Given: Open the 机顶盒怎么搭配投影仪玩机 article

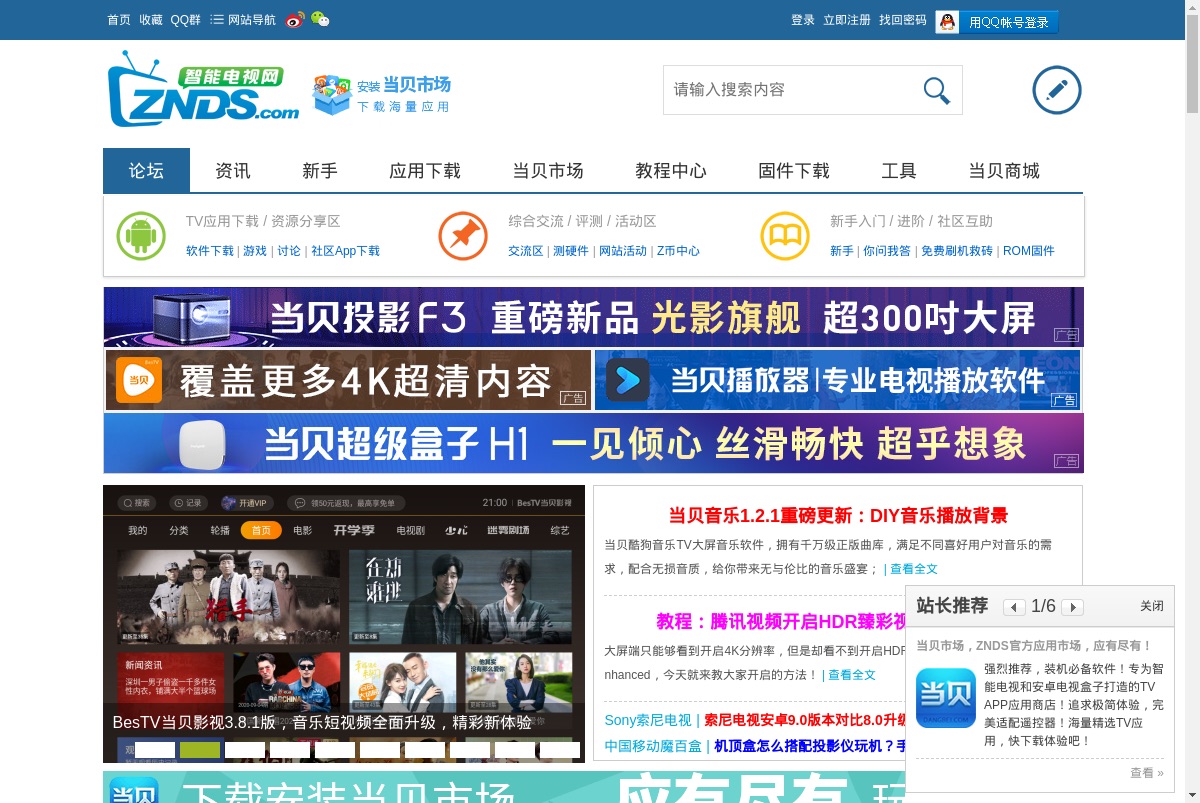Looking at the screenshot, I should 810,746.
